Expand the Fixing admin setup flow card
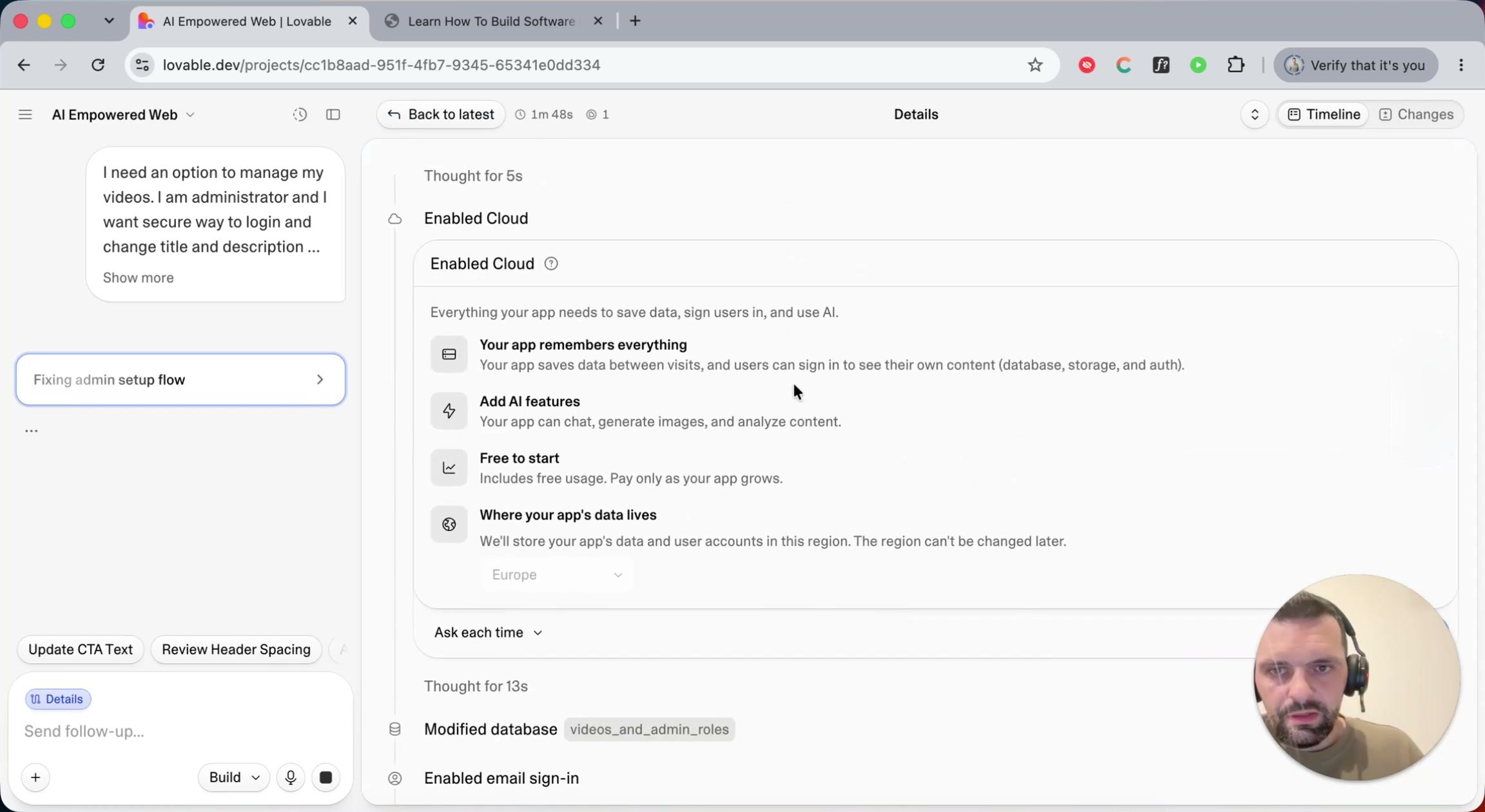 point(180,380)
